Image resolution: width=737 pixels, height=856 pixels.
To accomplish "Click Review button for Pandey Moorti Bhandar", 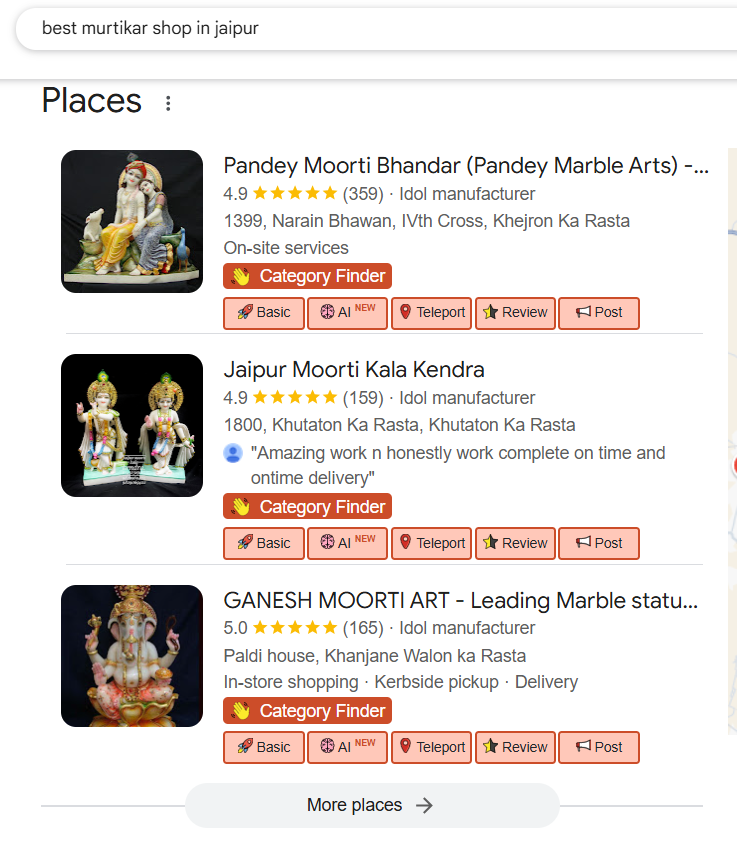I will pyautogui.click(x=515, y=312).
